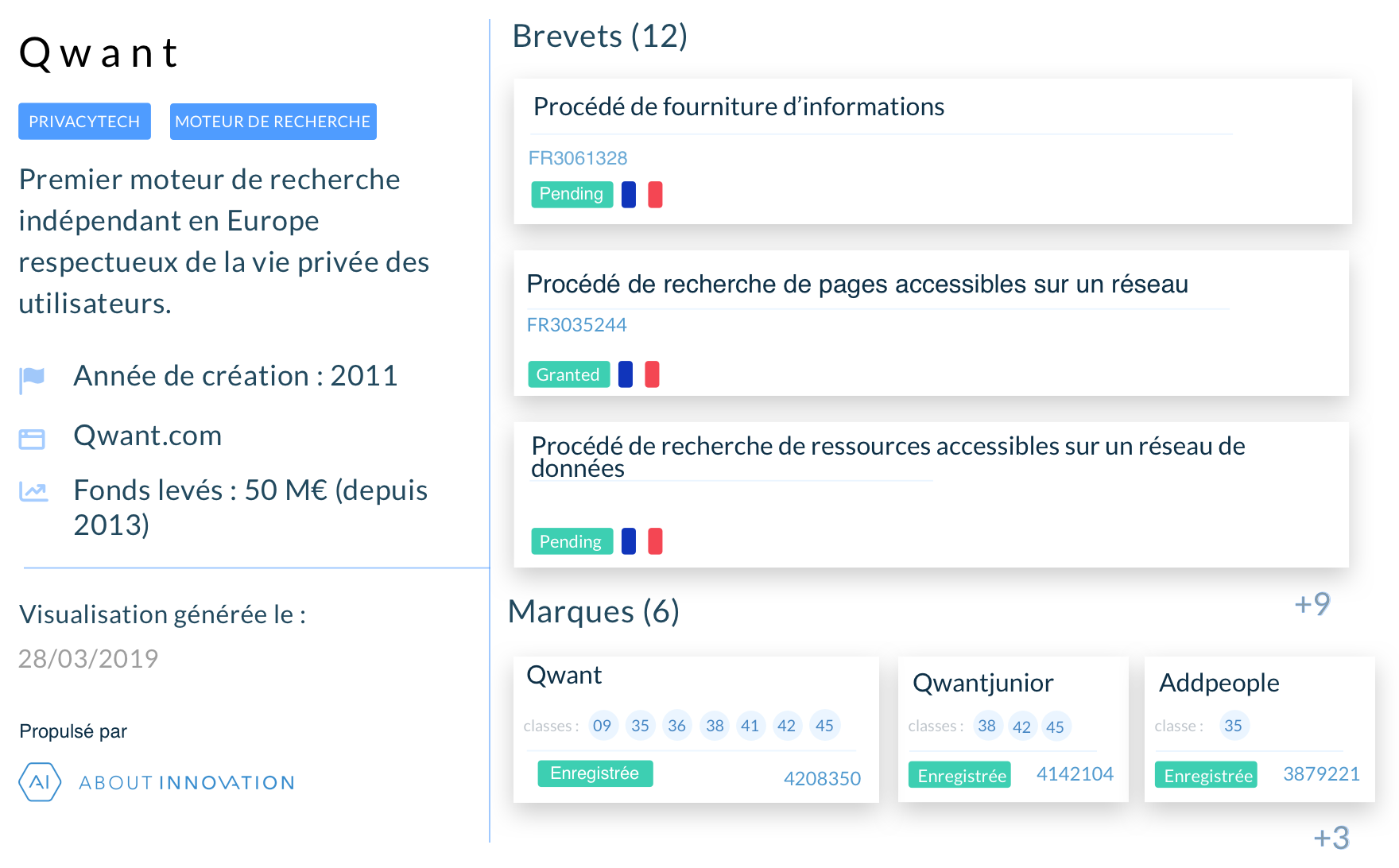This screenshot has width=1399, height=868.
Task: Click Enregistrée status on Qwantjunior trademark
Action: coord(959,775)
